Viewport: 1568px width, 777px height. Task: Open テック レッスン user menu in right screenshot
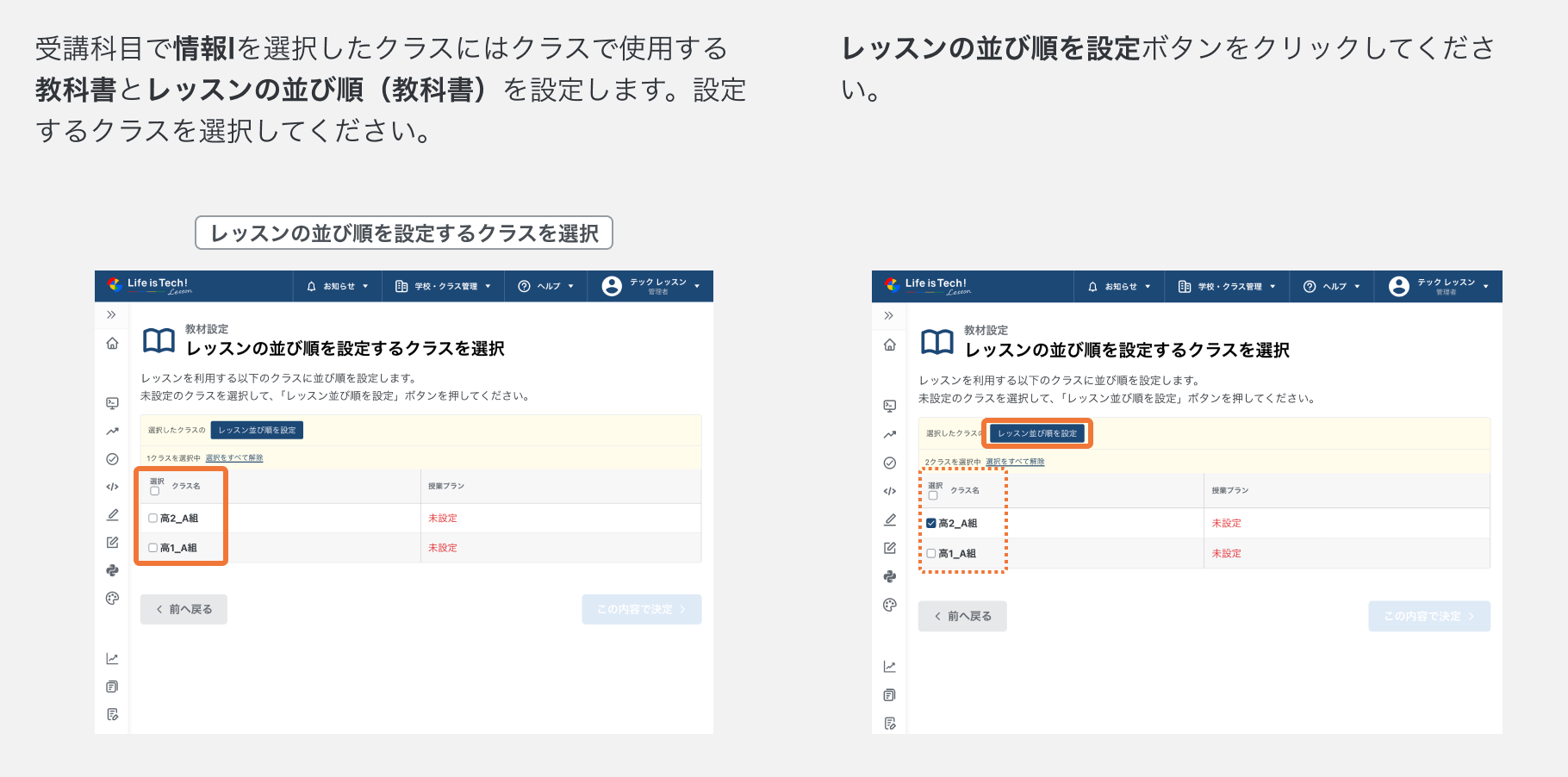[x=1439, y=287]
